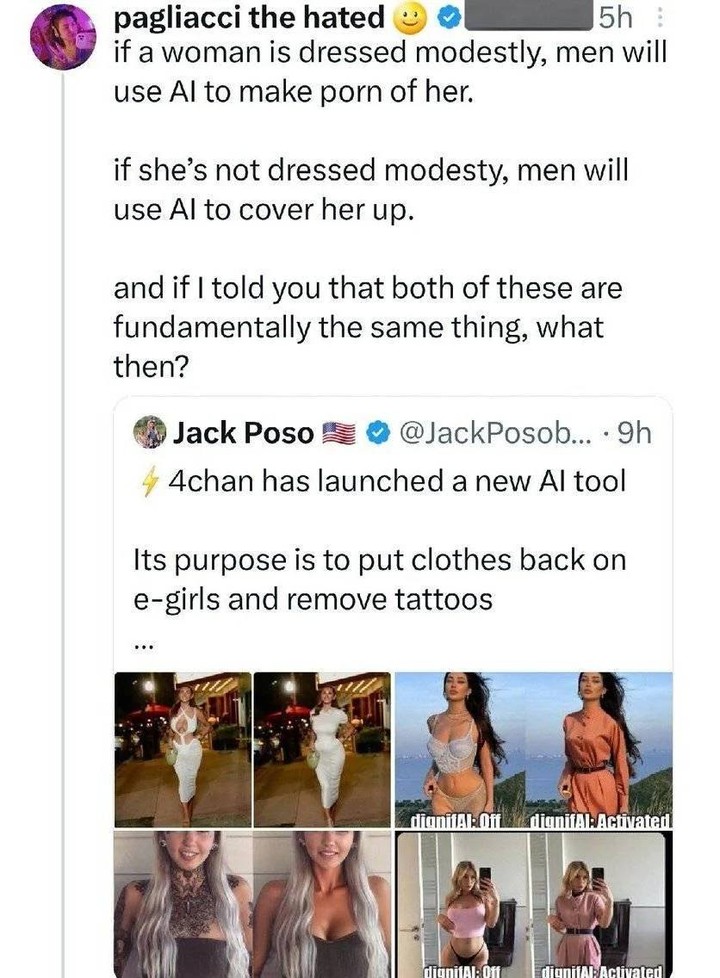
Task: Click Jack Poso's small avatar in quoted post
Action: (149, 432)
